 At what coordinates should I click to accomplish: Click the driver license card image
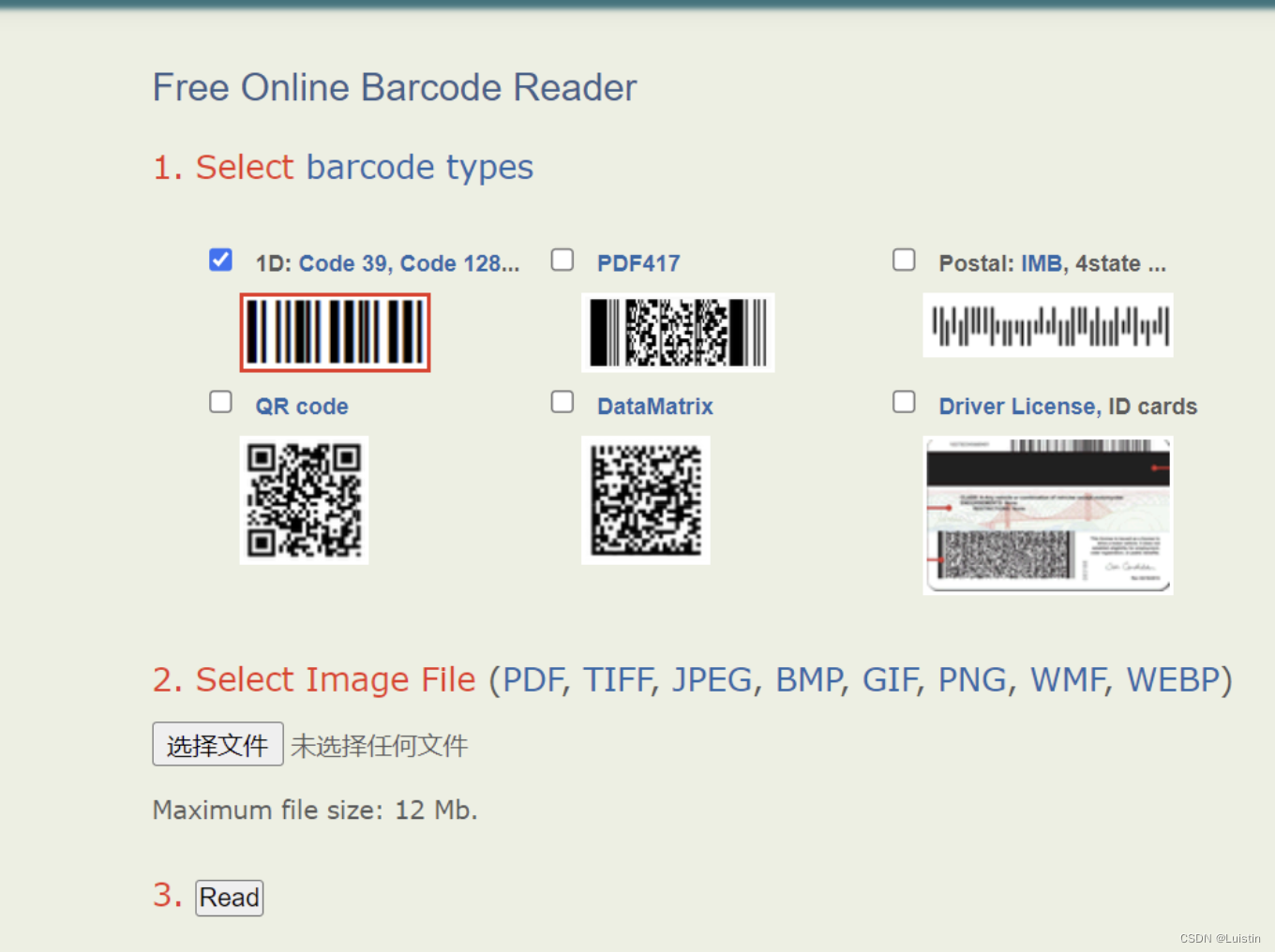coord(1048,515)
